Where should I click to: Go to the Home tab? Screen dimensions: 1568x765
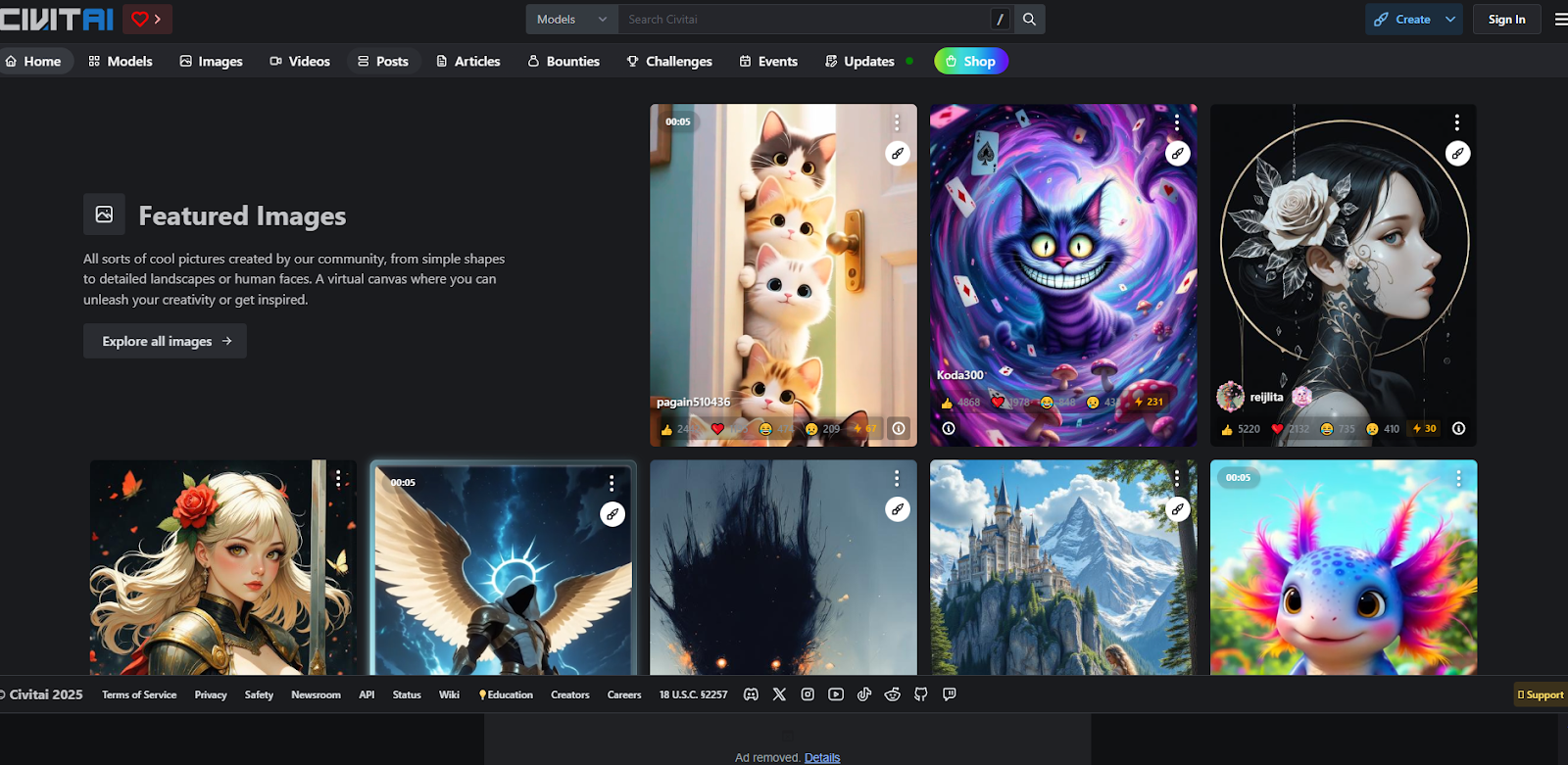[x=34, y=61]
